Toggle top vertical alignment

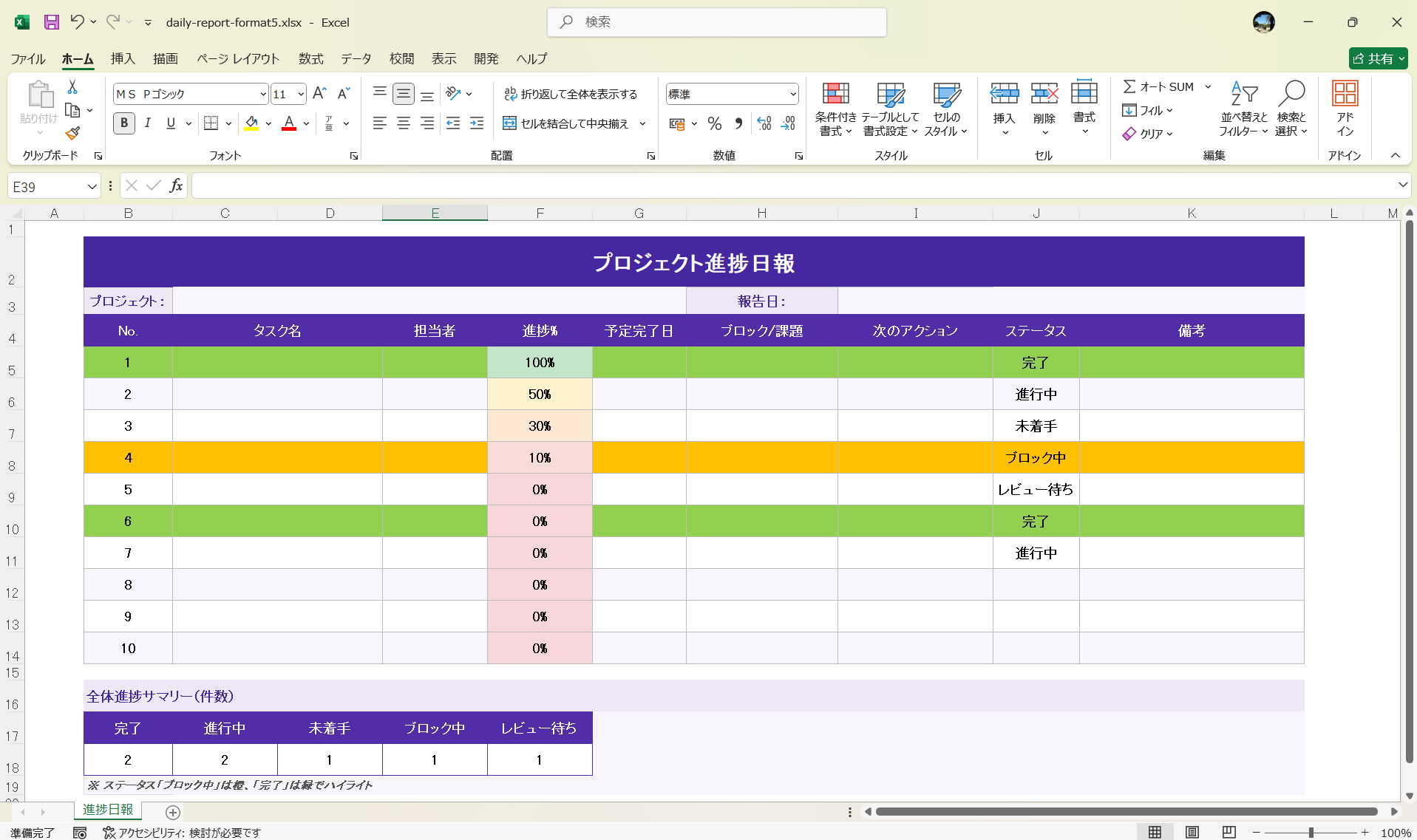[380, 94]
